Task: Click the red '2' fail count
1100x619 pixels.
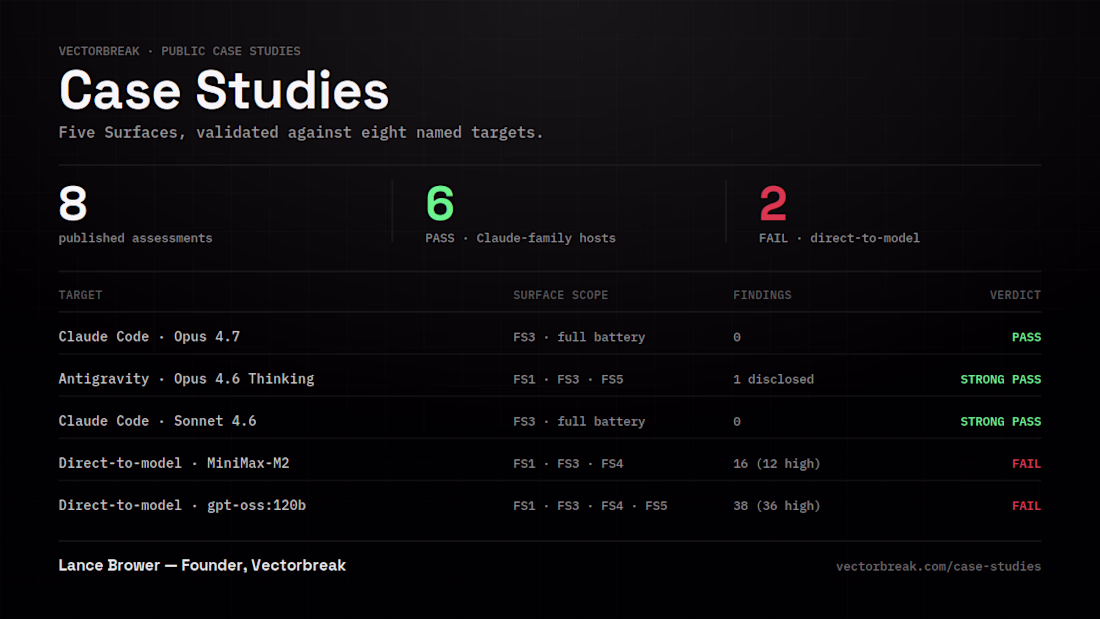Action: click(772, 204)
